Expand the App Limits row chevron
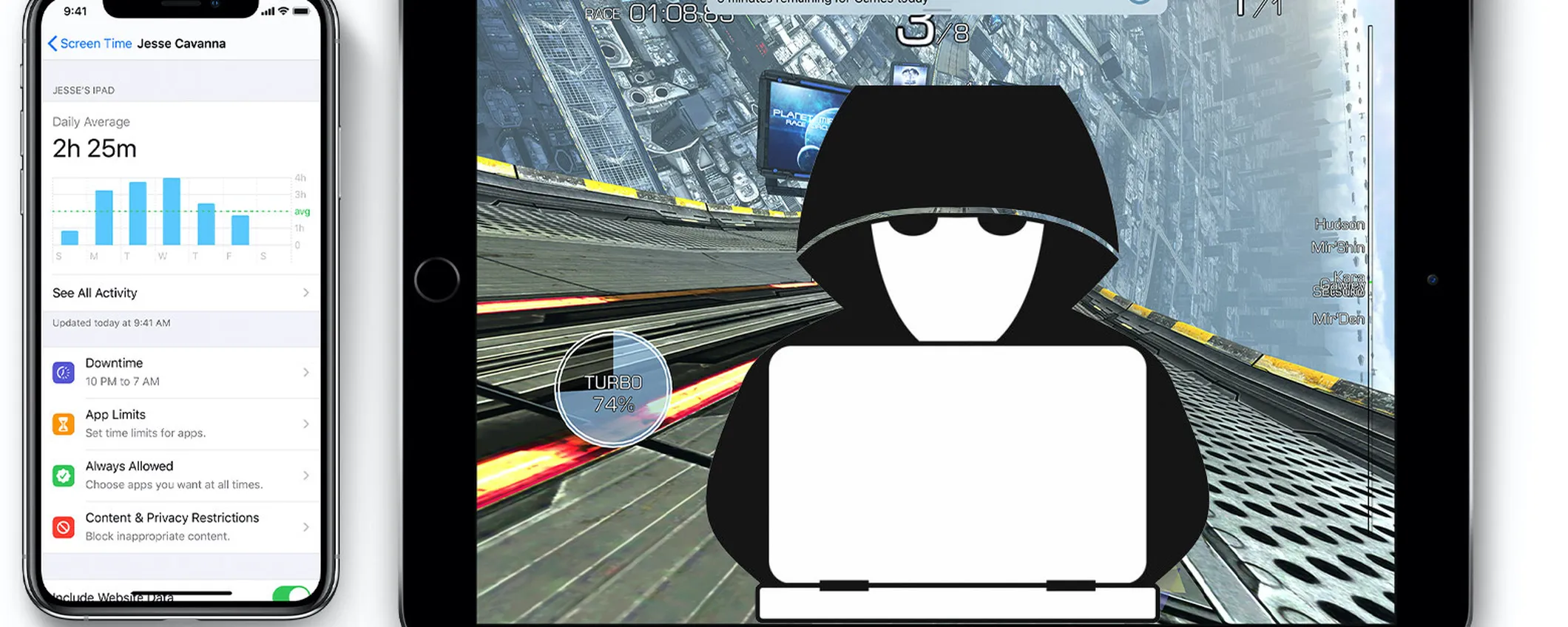Viewport: 1568px width, 627px height. [x=305, y=424]
